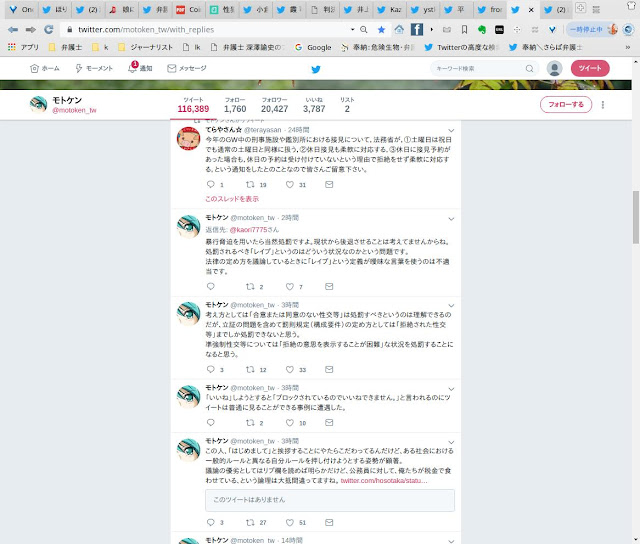Viewport: 640px width, 544px height.
Task: Switch to the Kaz browser tab
Action: coord(390,10)
